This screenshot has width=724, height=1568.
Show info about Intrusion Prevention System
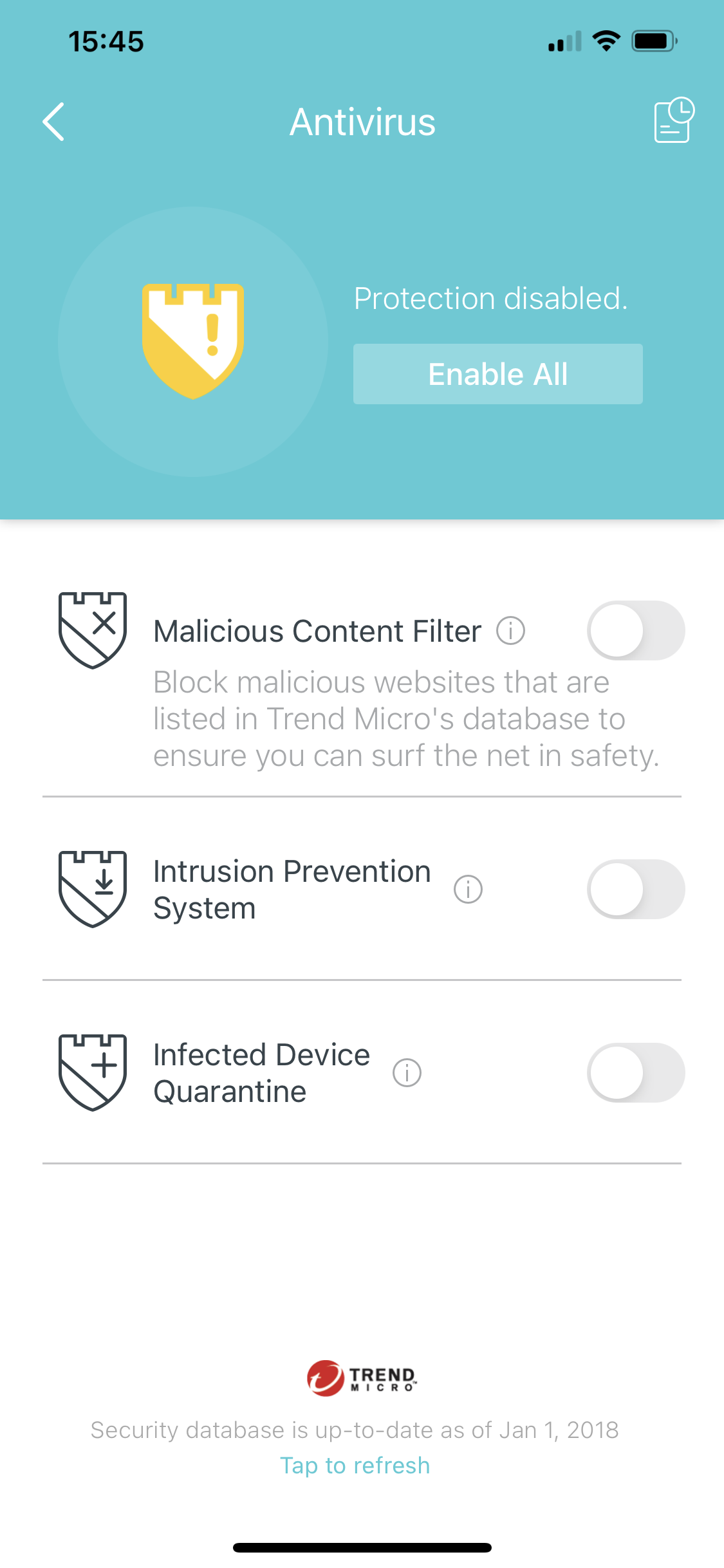click(468, 890)
